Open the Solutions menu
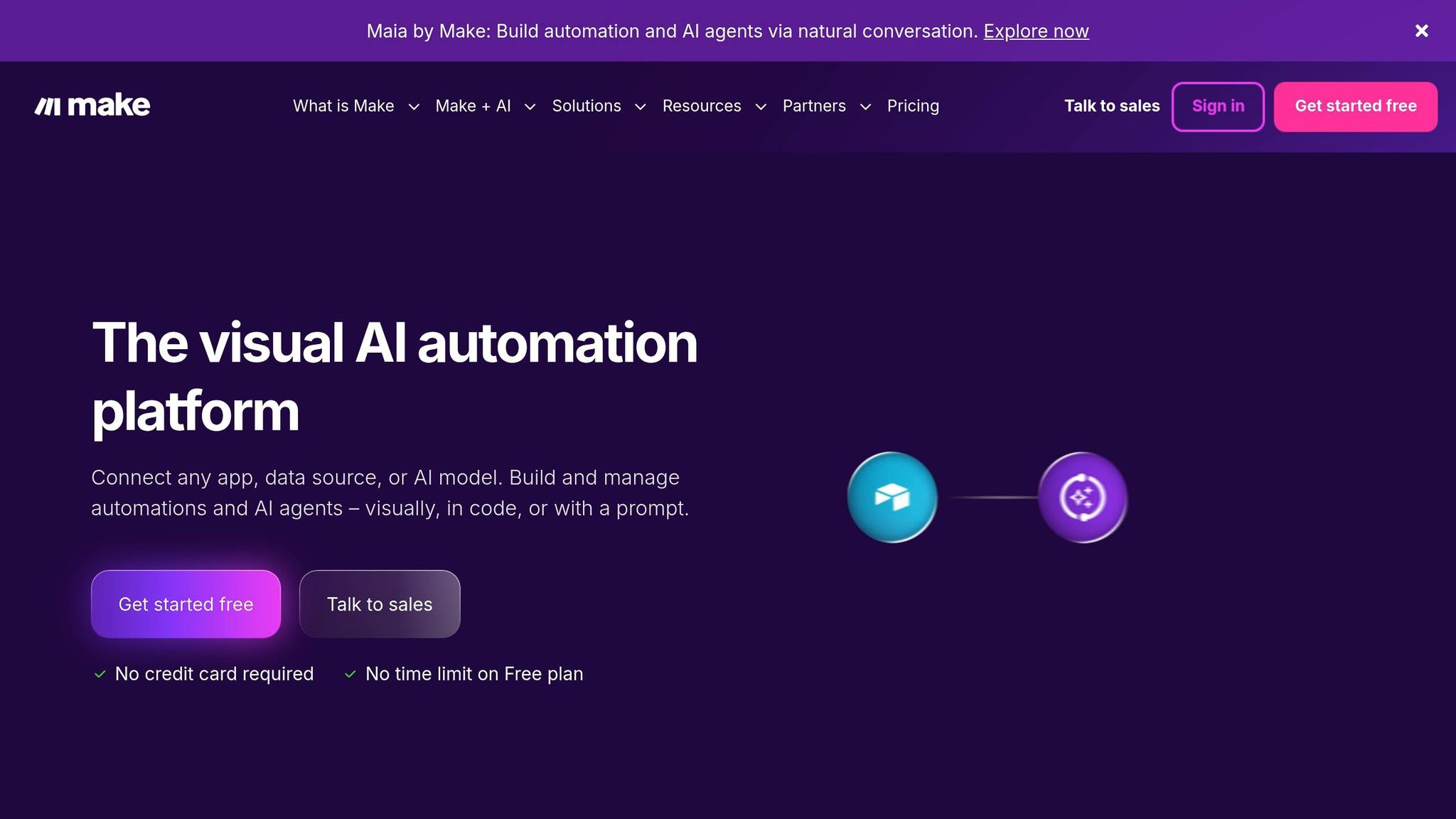 [587, 106]
